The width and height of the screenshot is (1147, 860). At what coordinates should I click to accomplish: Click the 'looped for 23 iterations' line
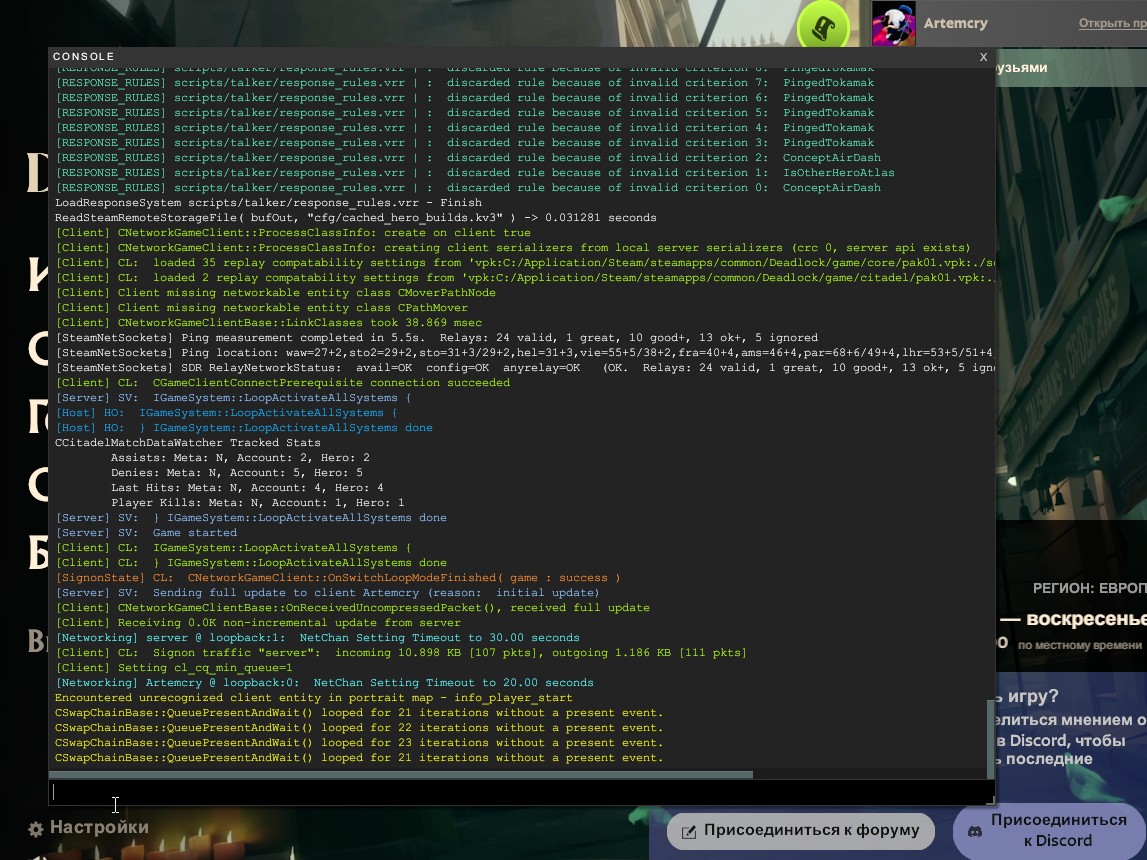(359, 743)
